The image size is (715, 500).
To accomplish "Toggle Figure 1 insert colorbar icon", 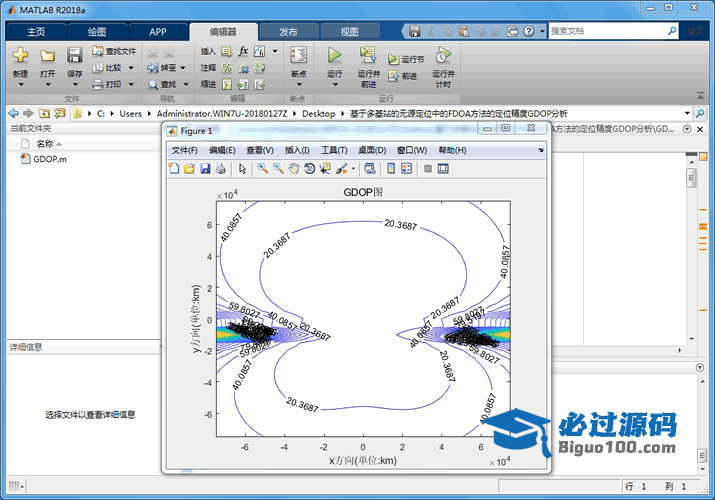I will click(x=391, y=169).
